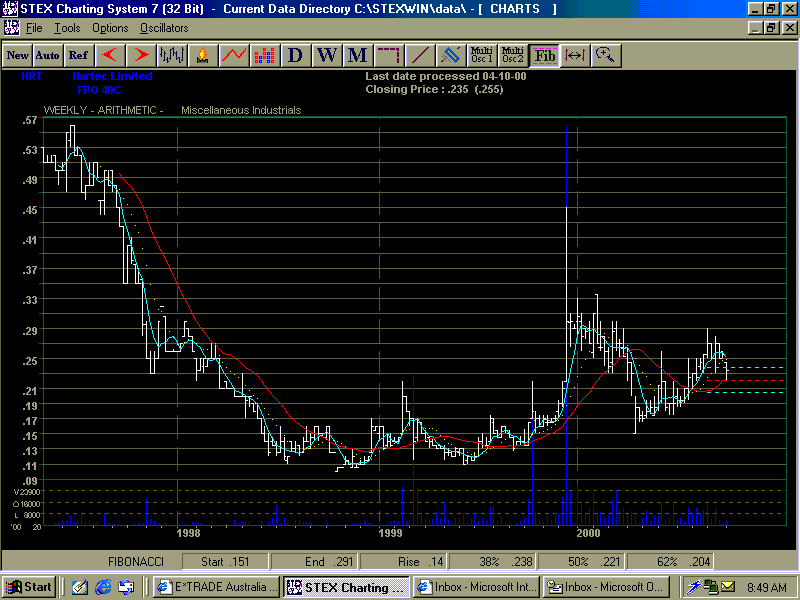Screen dimensions: 800x600
Task: Select the bar chart style icon
Action: 172,55
